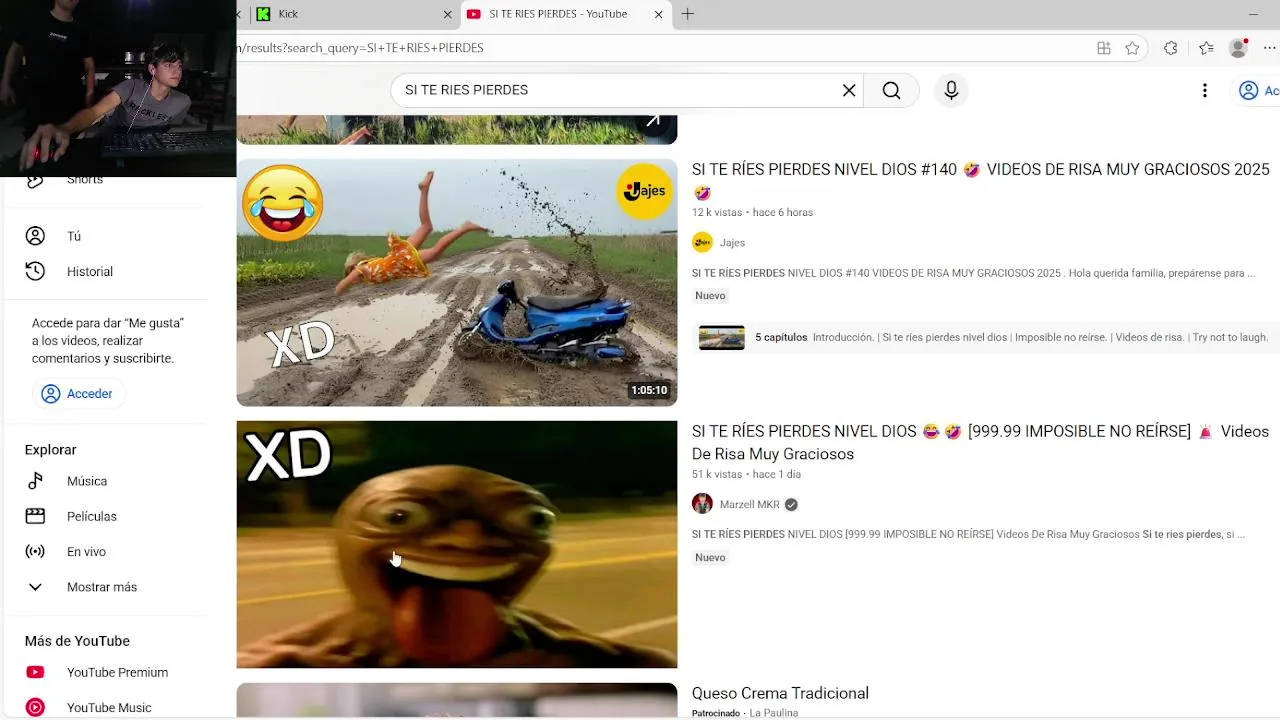Image resolution: width=1280 pixels, height=720 pixels.
Task: Open Música in Explorar
Action: (87, 481)
